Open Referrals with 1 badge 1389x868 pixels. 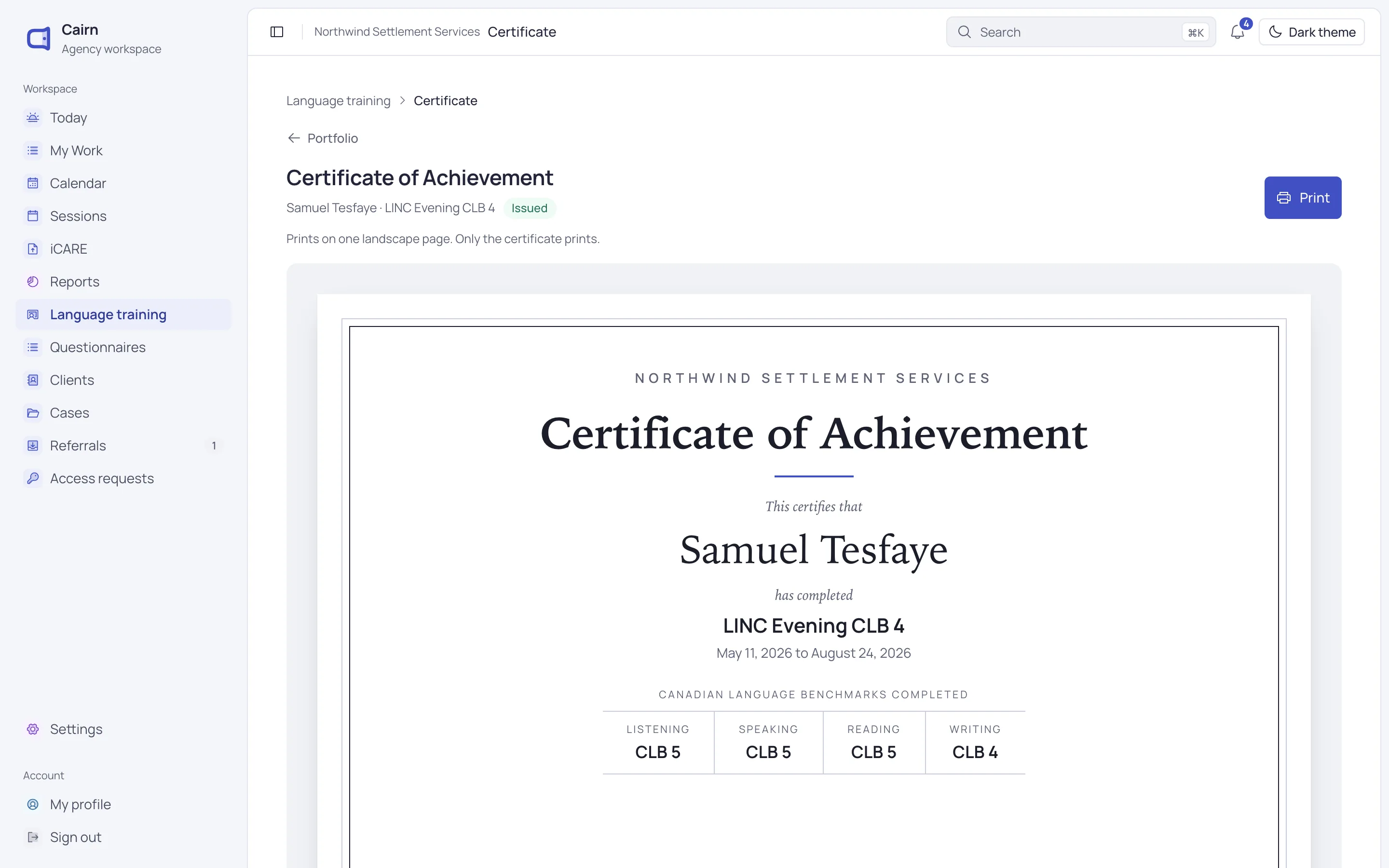(123, 446)
